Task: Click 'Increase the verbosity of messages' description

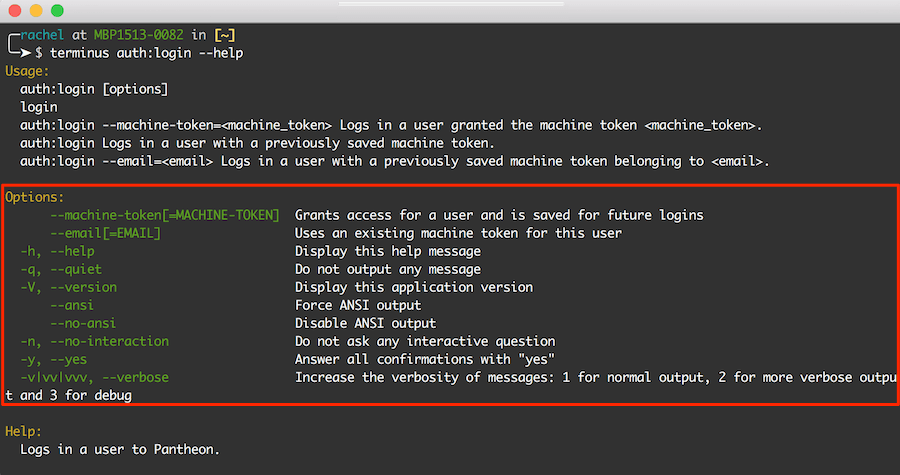Action: click(596, 377)
